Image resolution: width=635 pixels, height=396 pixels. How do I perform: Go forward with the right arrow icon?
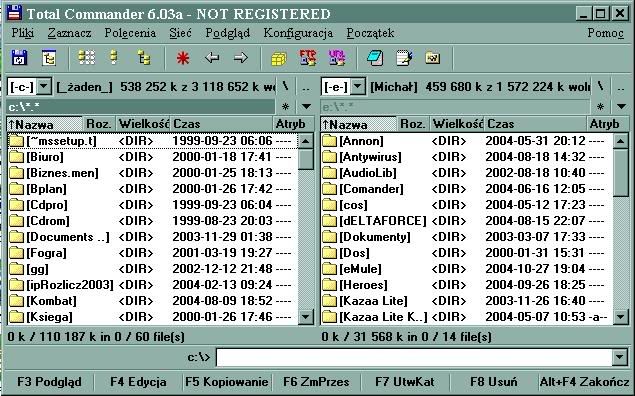(241, 58)
